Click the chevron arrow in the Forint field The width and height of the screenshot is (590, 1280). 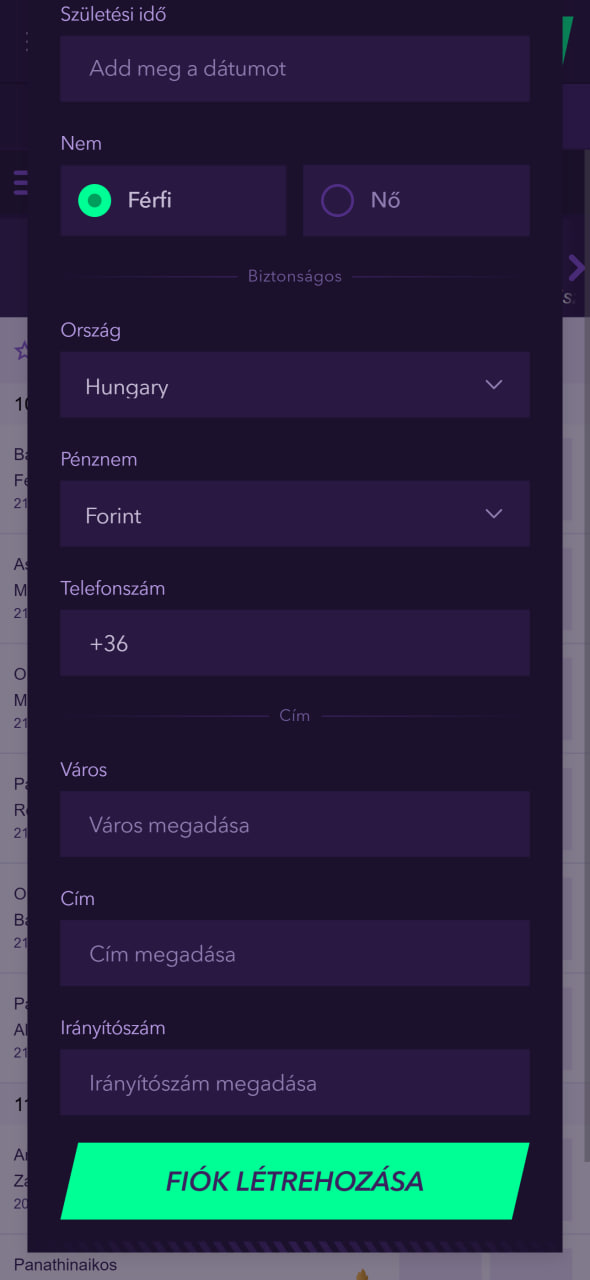(x=493, y=514)
